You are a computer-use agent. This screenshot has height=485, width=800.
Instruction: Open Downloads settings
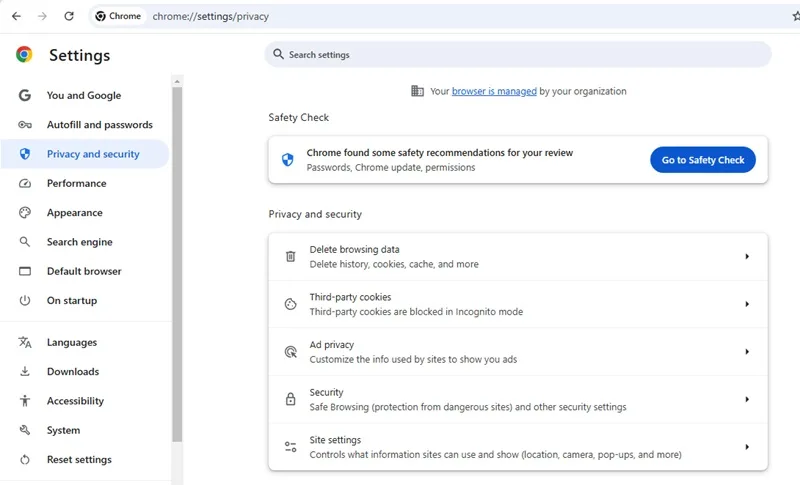[85, 371]
